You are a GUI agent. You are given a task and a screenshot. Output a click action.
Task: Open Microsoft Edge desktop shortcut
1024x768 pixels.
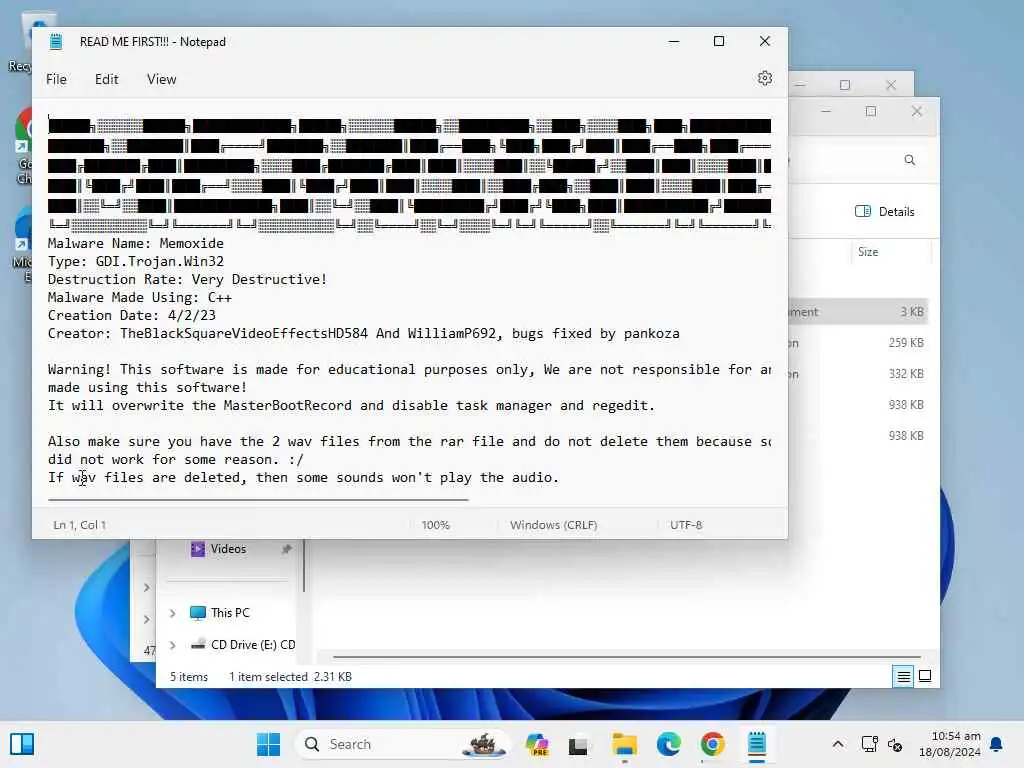(23, 245)
